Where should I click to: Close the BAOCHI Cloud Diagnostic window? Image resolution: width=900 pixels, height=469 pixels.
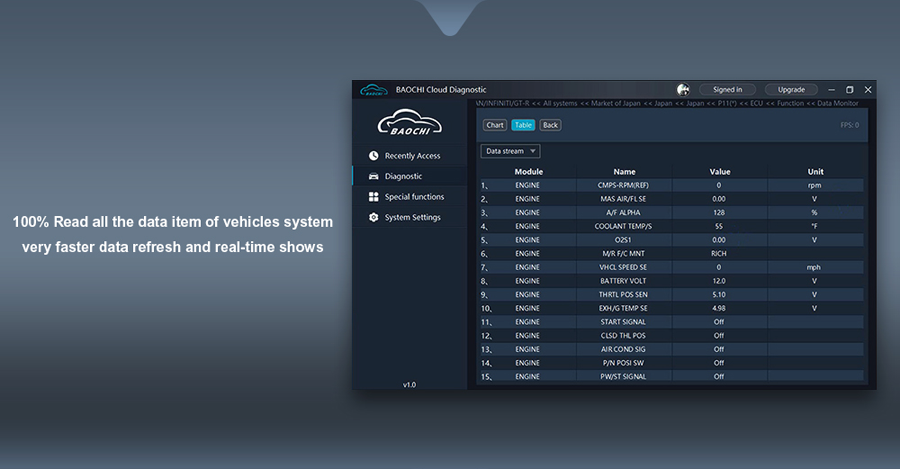point(868,90)
